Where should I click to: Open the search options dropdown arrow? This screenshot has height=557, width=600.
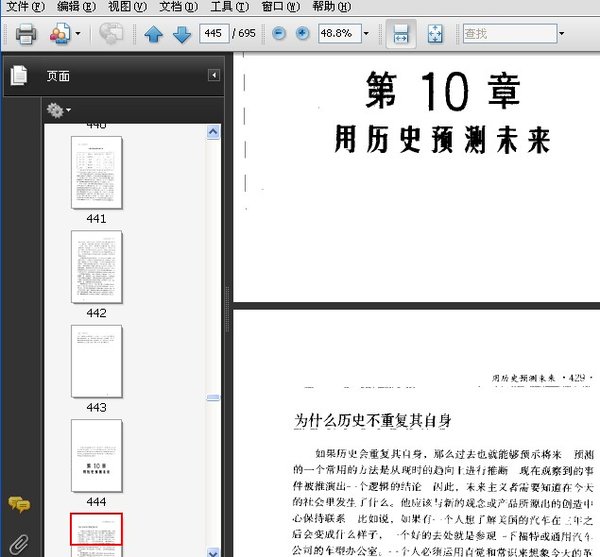click(561, 34)
